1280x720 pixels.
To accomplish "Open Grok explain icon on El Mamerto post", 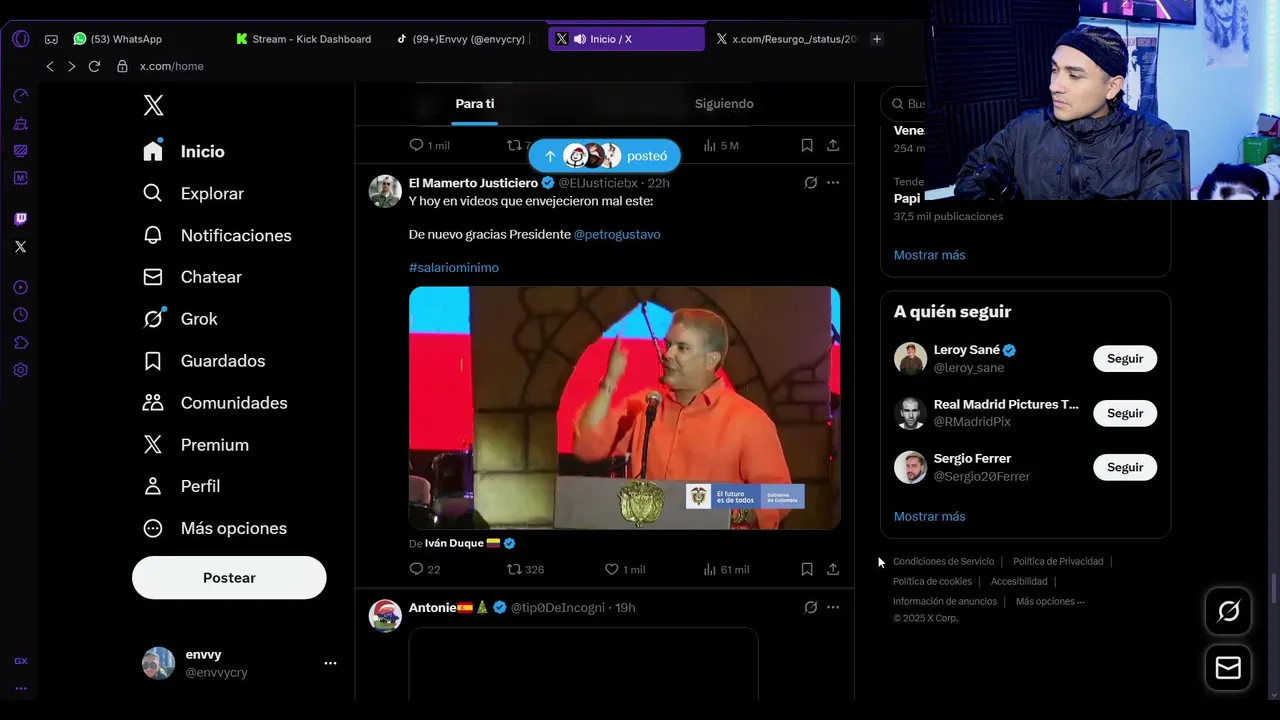I will click(811, 183).
